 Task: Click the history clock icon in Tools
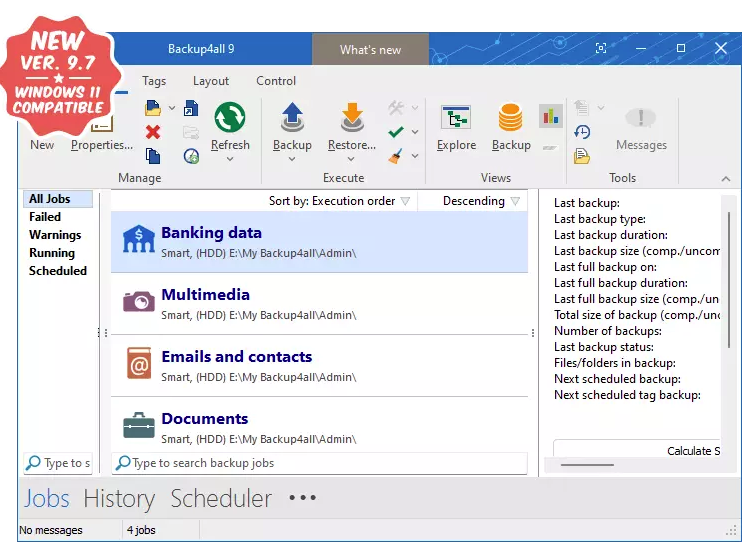click(x=582, y=132)
